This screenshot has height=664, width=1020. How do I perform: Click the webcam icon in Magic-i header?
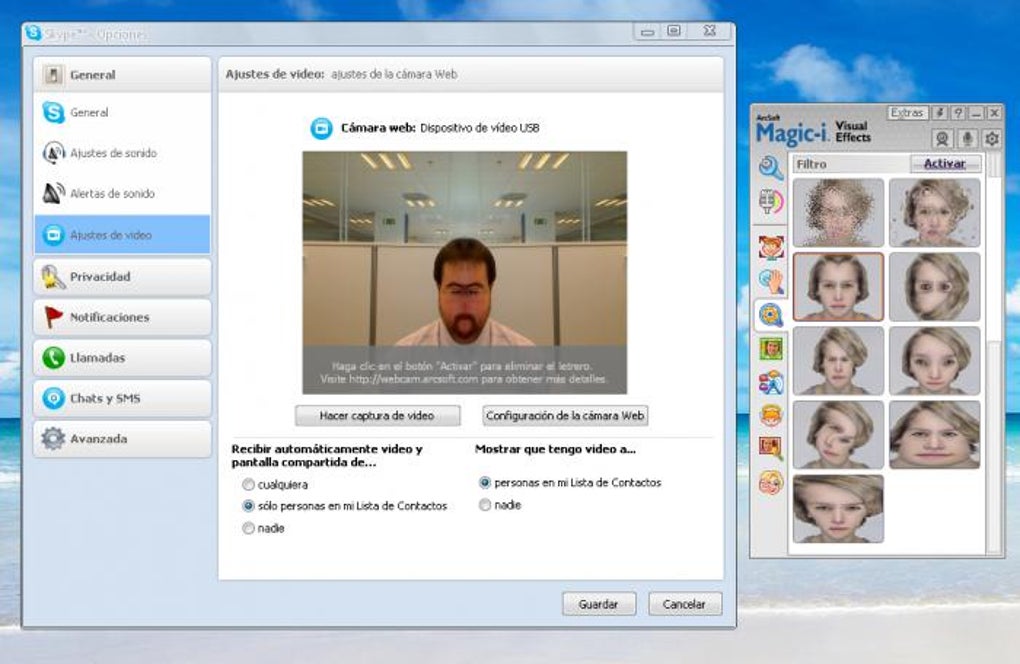(x=941, y=139)
